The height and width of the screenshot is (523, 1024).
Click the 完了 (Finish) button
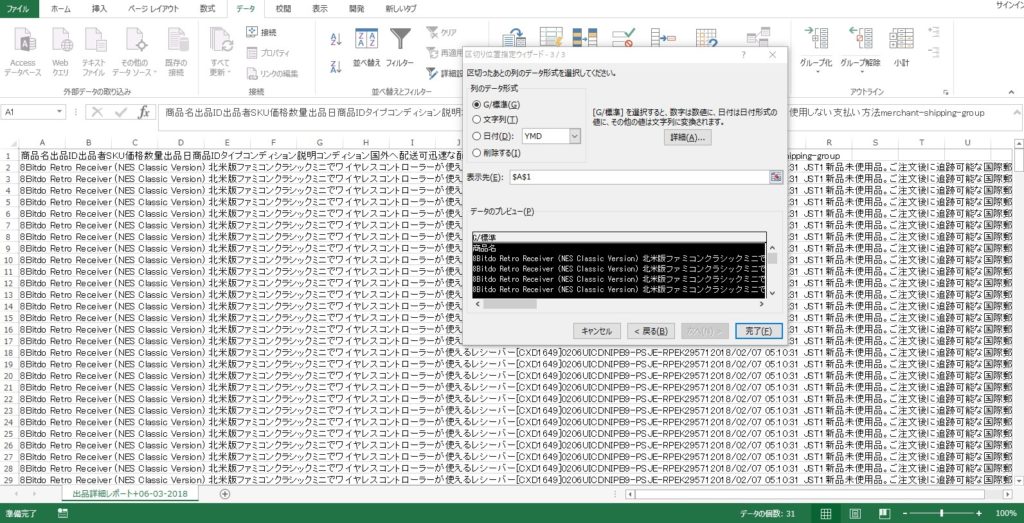pyautogui.click(x=758, y=330)
